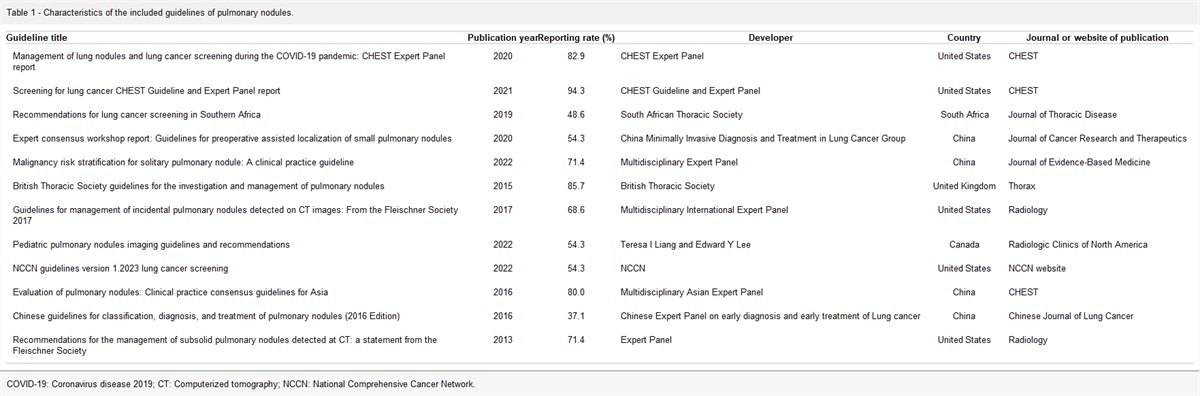Select 'Screening for lung cancer CHEST Guideline' title
1200x396 pixels.
(147, 90)
